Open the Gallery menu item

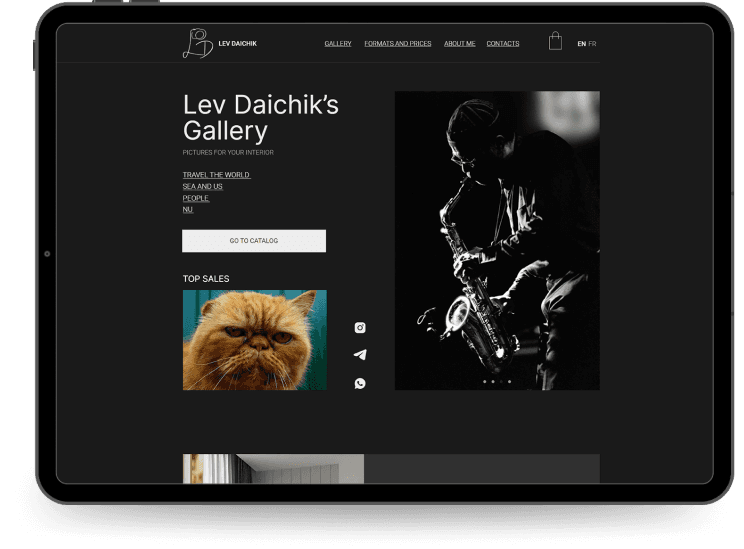click(x=338, y=44)
